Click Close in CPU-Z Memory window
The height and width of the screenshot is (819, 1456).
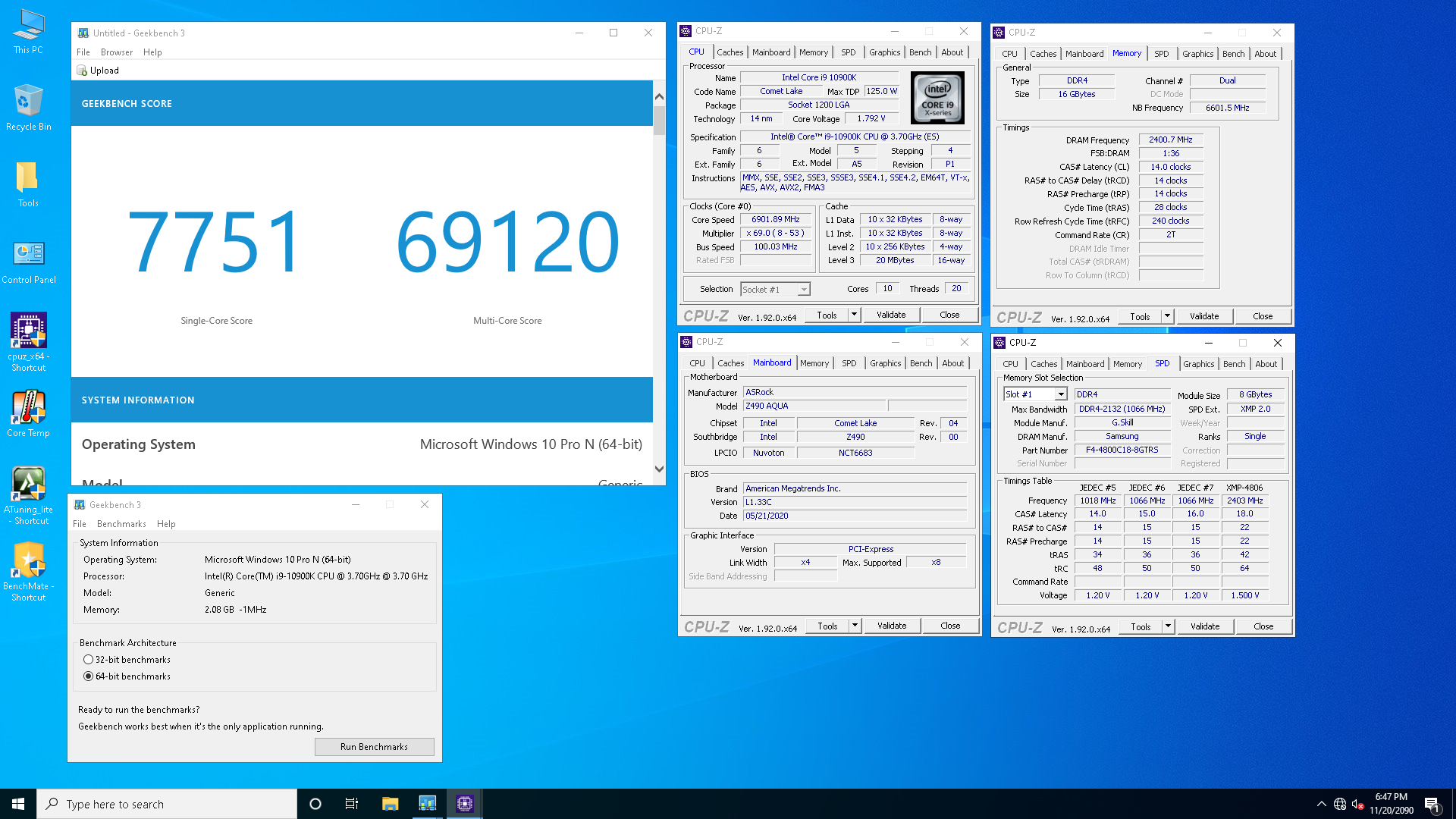1263,316
